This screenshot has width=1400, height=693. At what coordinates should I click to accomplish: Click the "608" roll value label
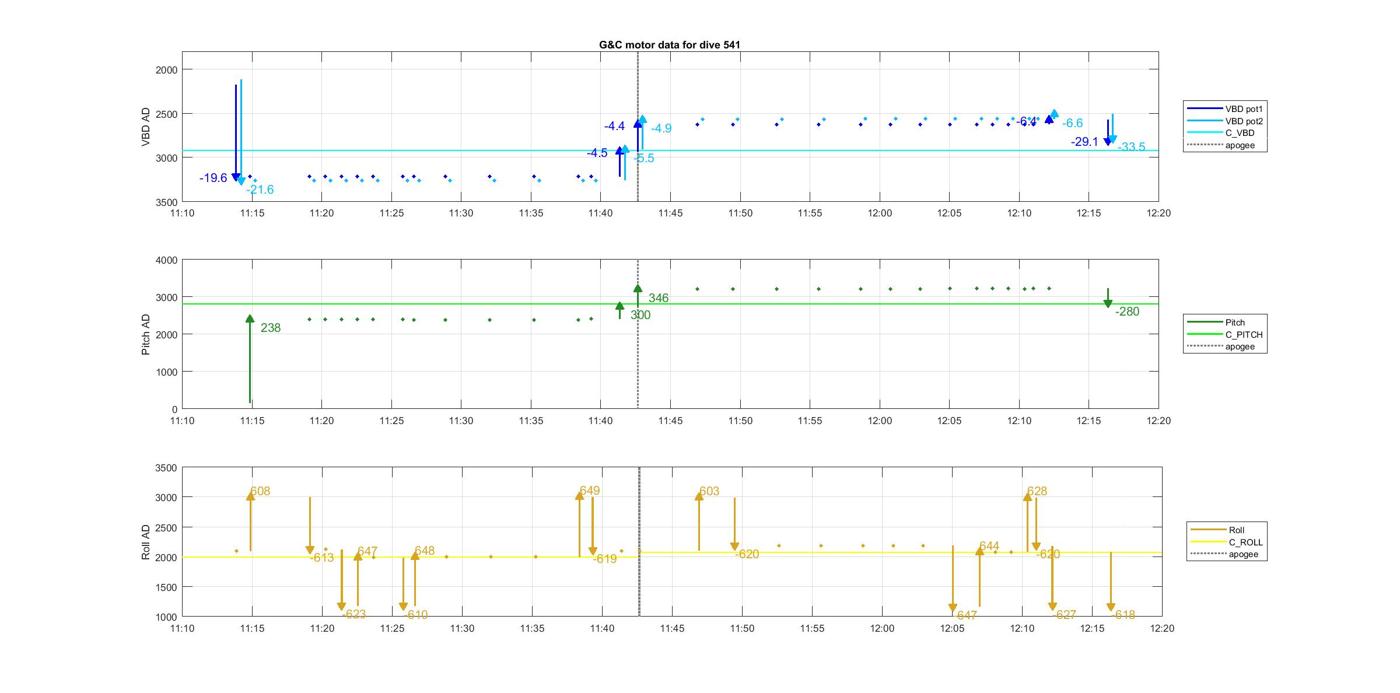(x=260, y=491)
